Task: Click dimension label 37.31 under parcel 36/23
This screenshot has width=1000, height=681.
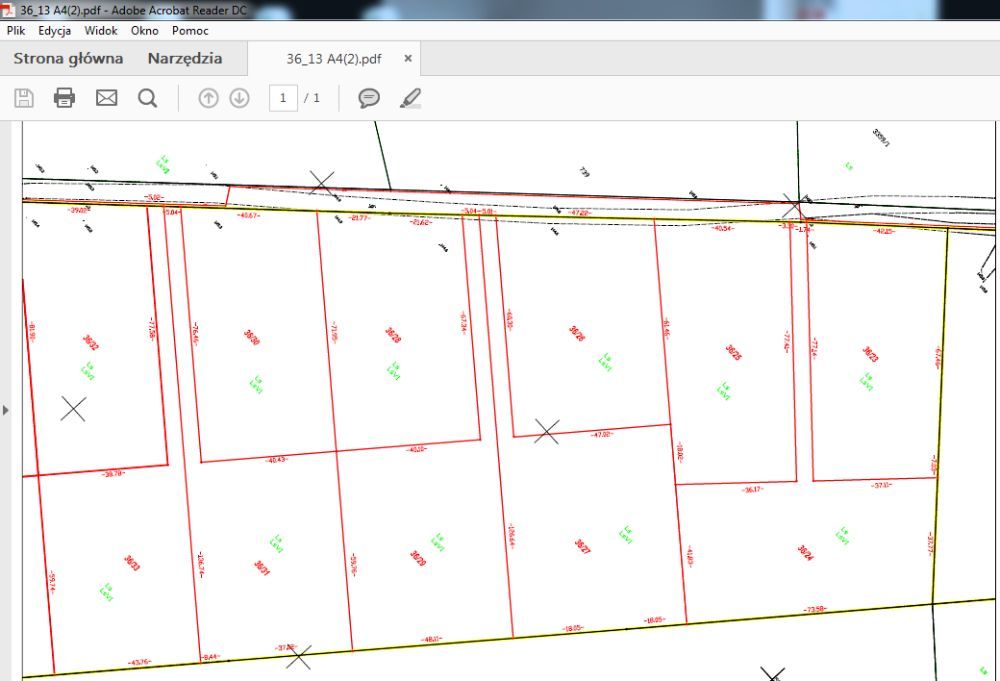Action: (x=881, y=485)
